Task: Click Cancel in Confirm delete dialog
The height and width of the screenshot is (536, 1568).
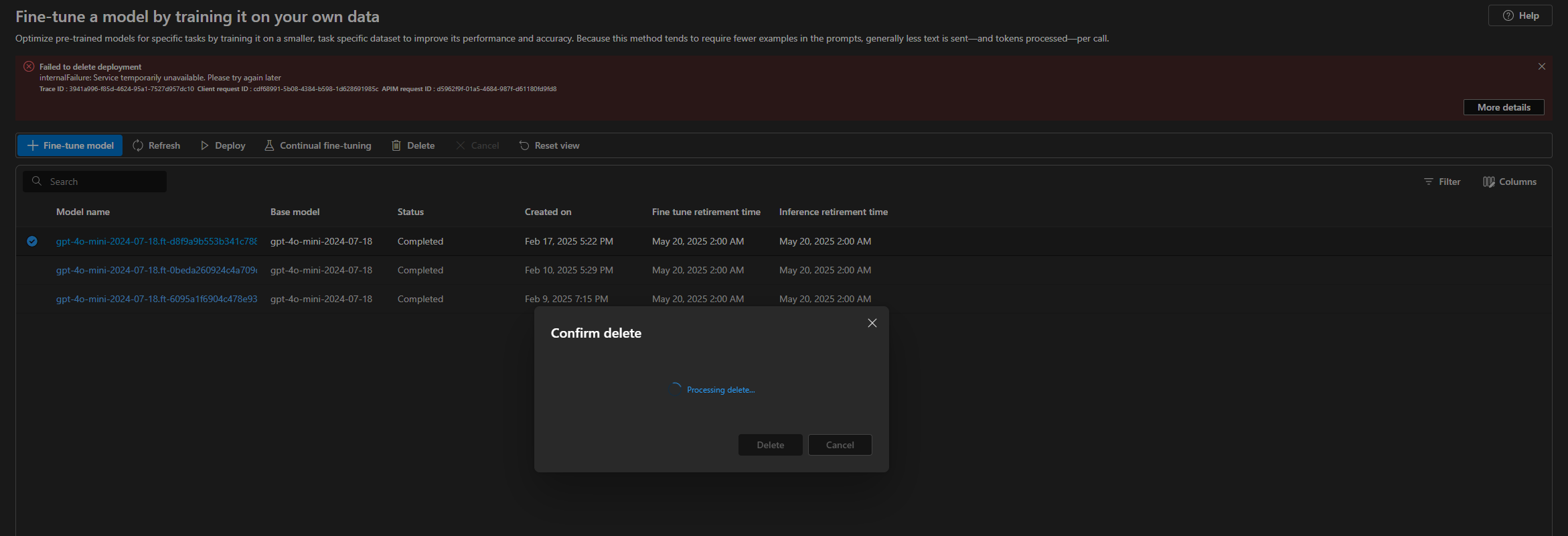Action: coord(840,445)
